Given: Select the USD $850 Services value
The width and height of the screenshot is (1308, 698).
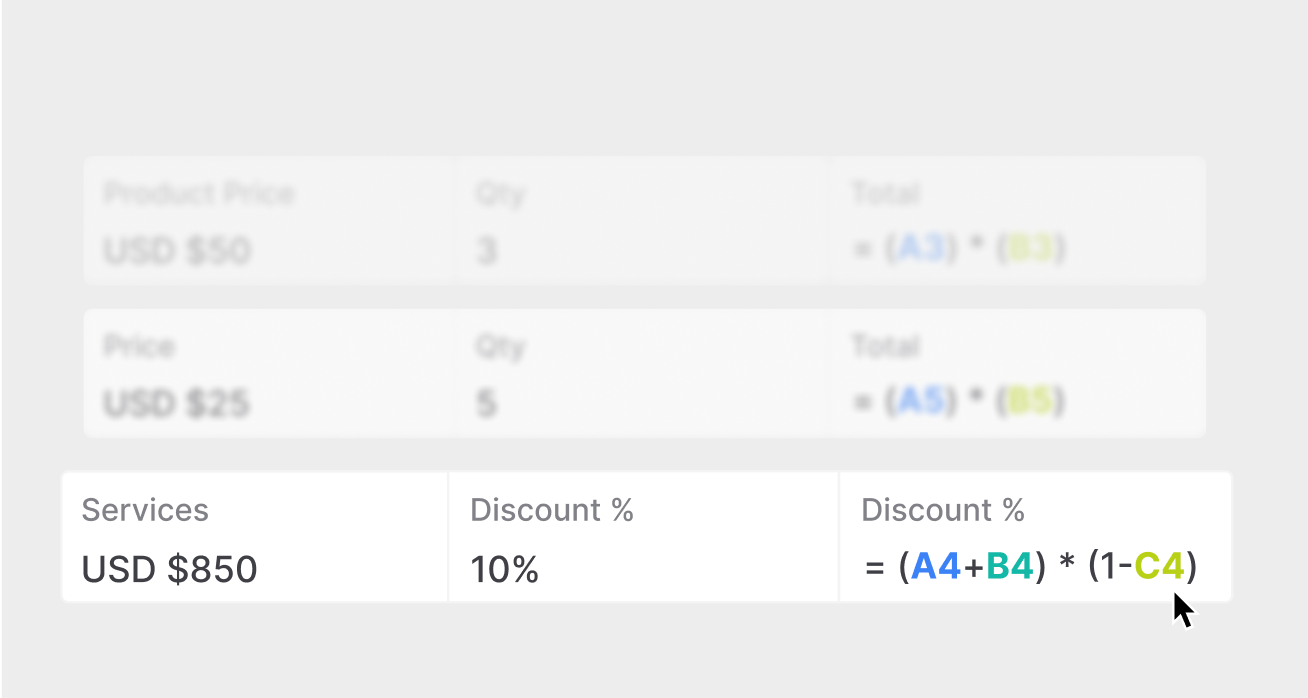Looking at the screenshot, I should 169,569.
